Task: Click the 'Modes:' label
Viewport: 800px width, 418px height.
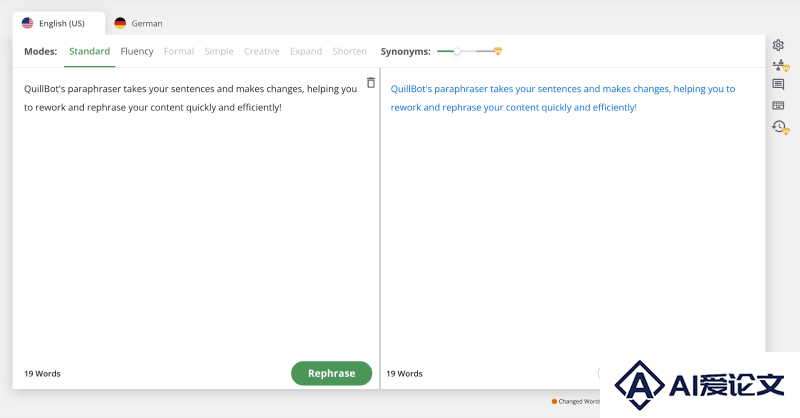Action: (x=41, y=51)
